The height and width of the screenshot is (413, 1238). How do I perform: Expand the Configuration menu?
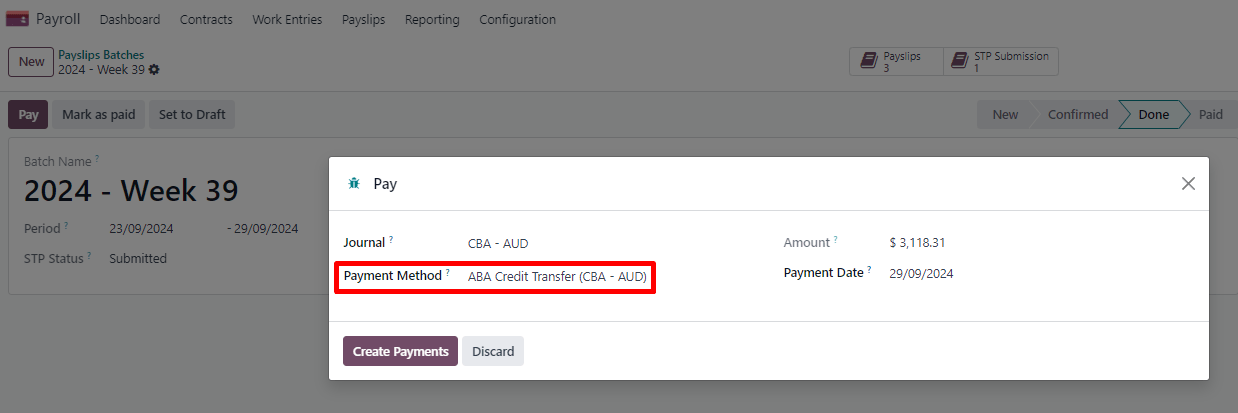(x=517, y=19)
